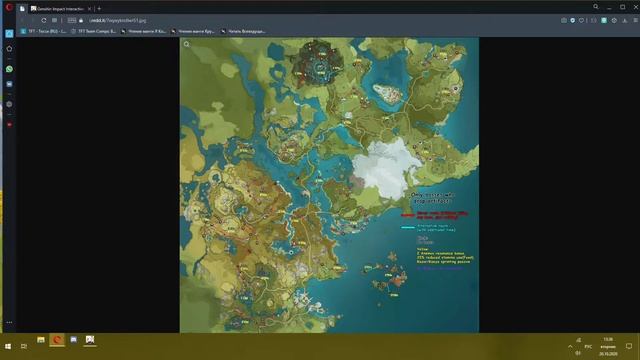
Task: Click the search tabs magnifier icon
Action: point(596,7)
